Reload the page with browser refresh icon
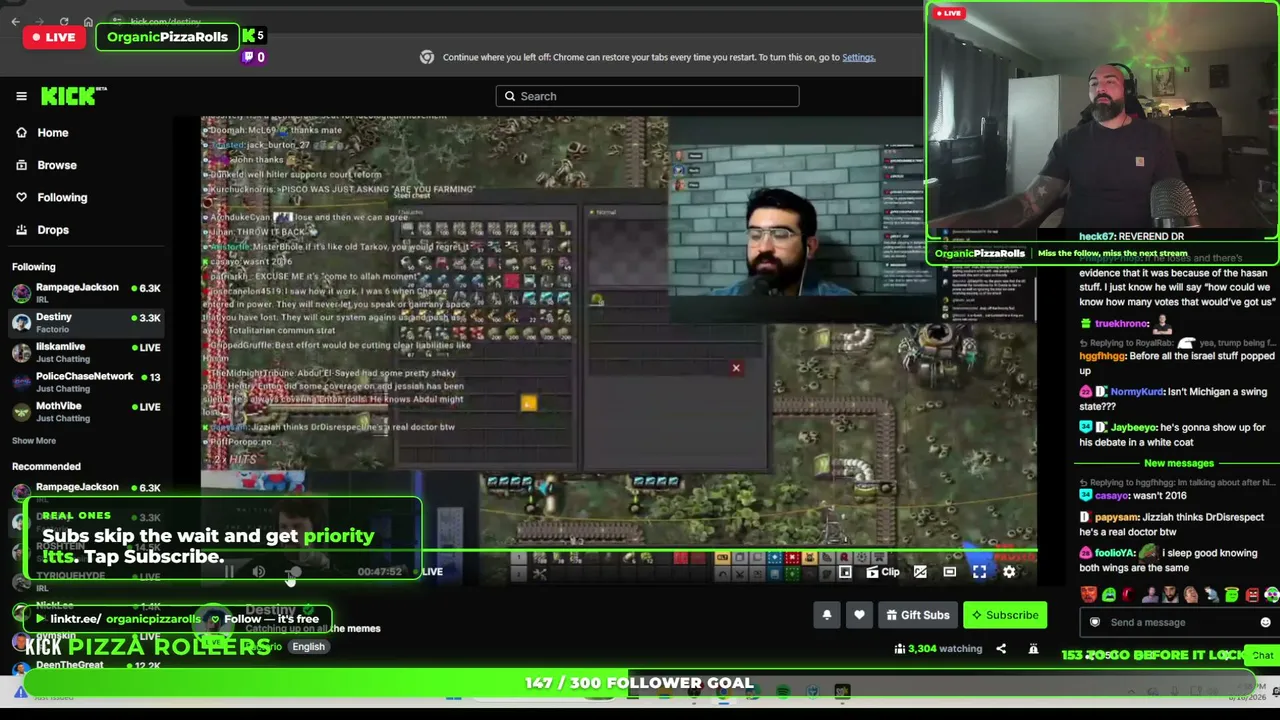This screenshot has width=1280, height=720. click(64, 21)
